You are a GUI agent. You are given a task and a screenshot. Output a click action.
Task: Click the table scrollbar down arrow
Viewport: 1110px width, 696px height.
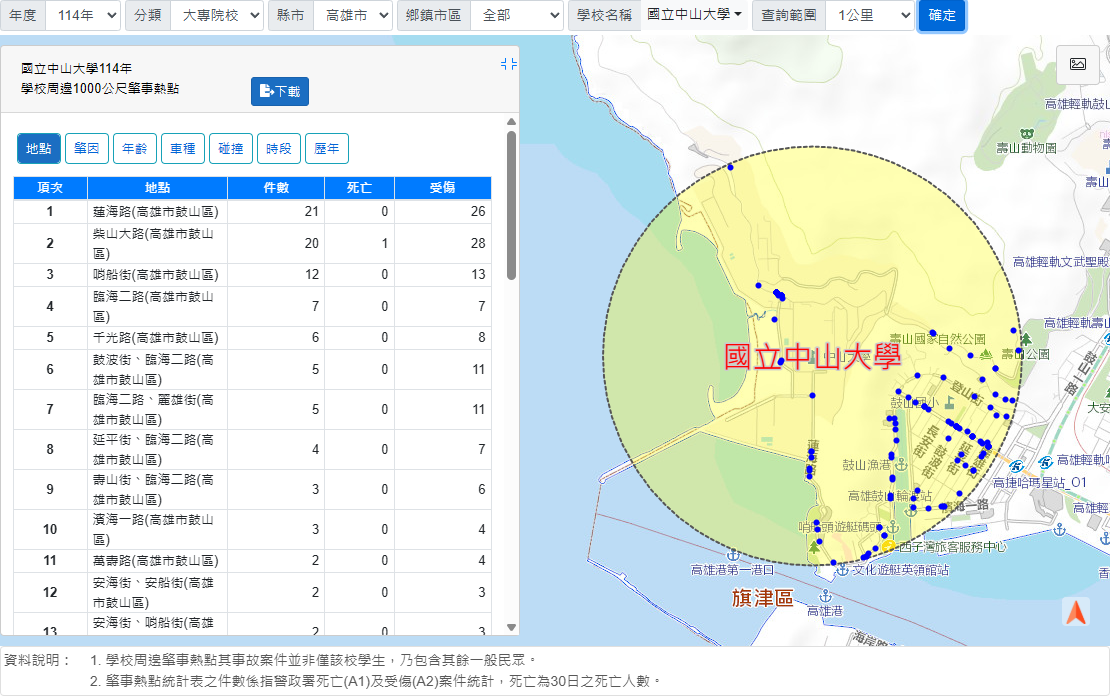pyautogui.click(x=512, y=627)
